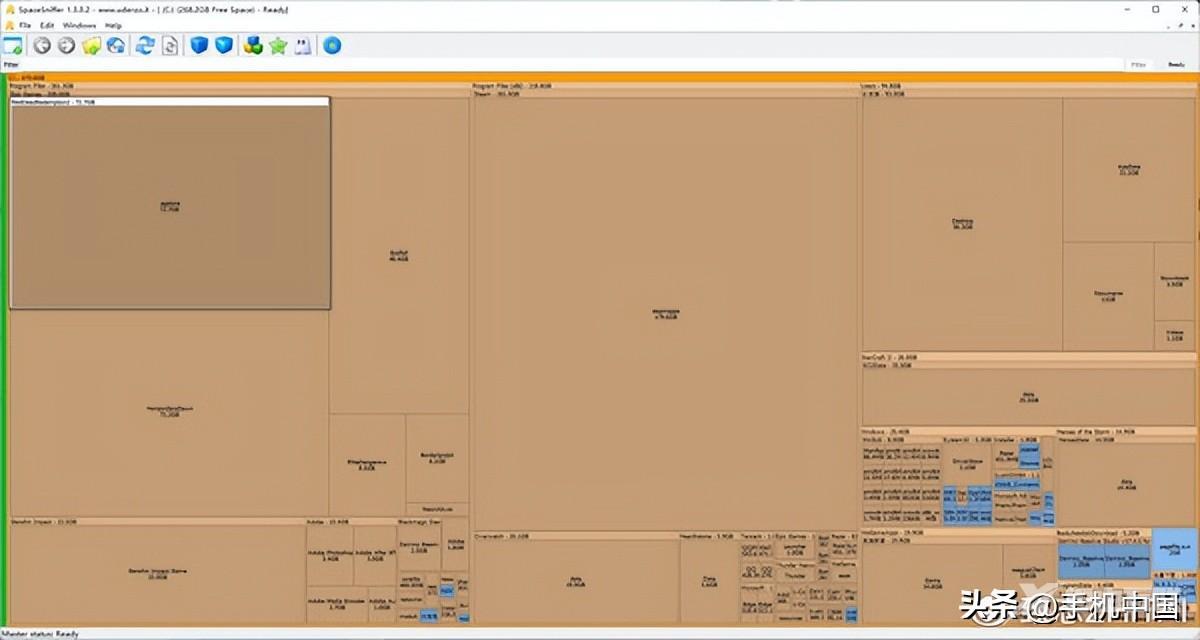Open the File menu

click(25, 24)
